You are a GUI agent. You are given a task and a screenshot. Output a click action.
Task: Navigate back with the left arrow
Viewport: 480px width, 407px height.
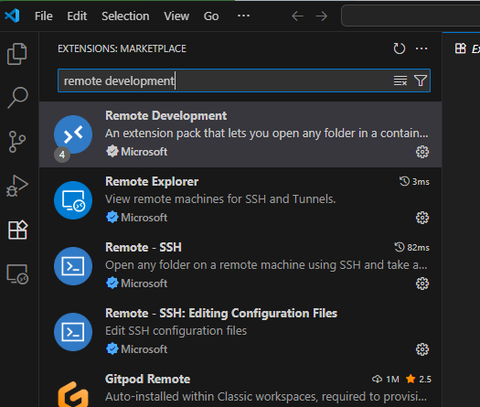tap(297, 16)
